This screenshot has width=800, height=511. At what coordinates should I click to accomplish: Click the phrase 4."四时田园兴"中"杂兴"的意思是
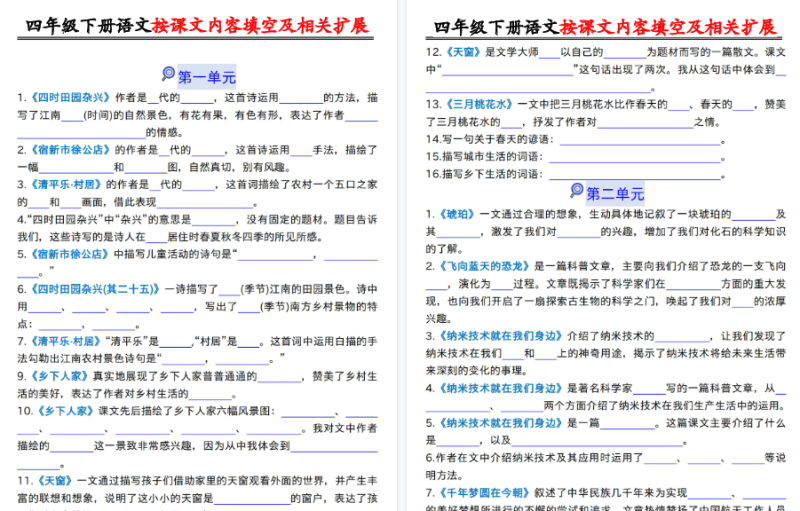(104, 219)
